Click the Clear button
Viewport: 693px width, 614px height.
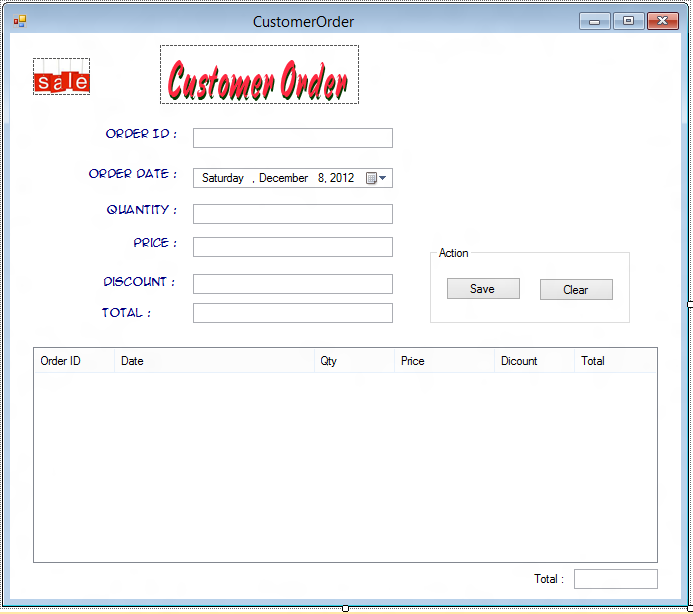pyautogui.click(x=576, y=290)
